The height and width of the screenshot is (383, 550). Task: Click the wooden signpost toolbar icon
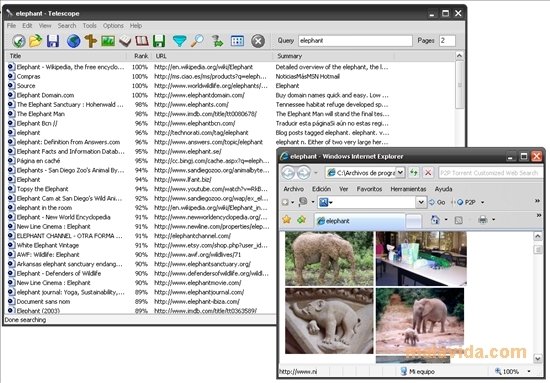tap(90, 41)
